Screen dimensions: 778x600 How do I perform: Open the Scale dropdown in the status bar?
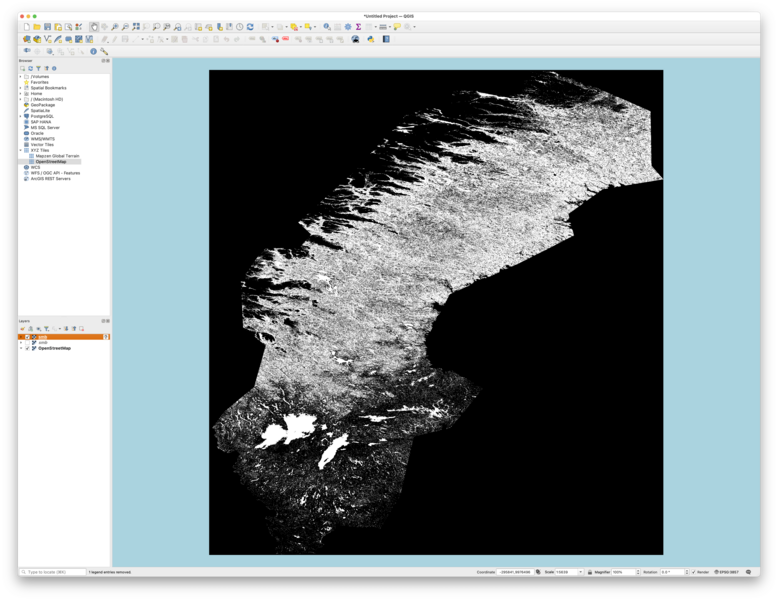581,572
